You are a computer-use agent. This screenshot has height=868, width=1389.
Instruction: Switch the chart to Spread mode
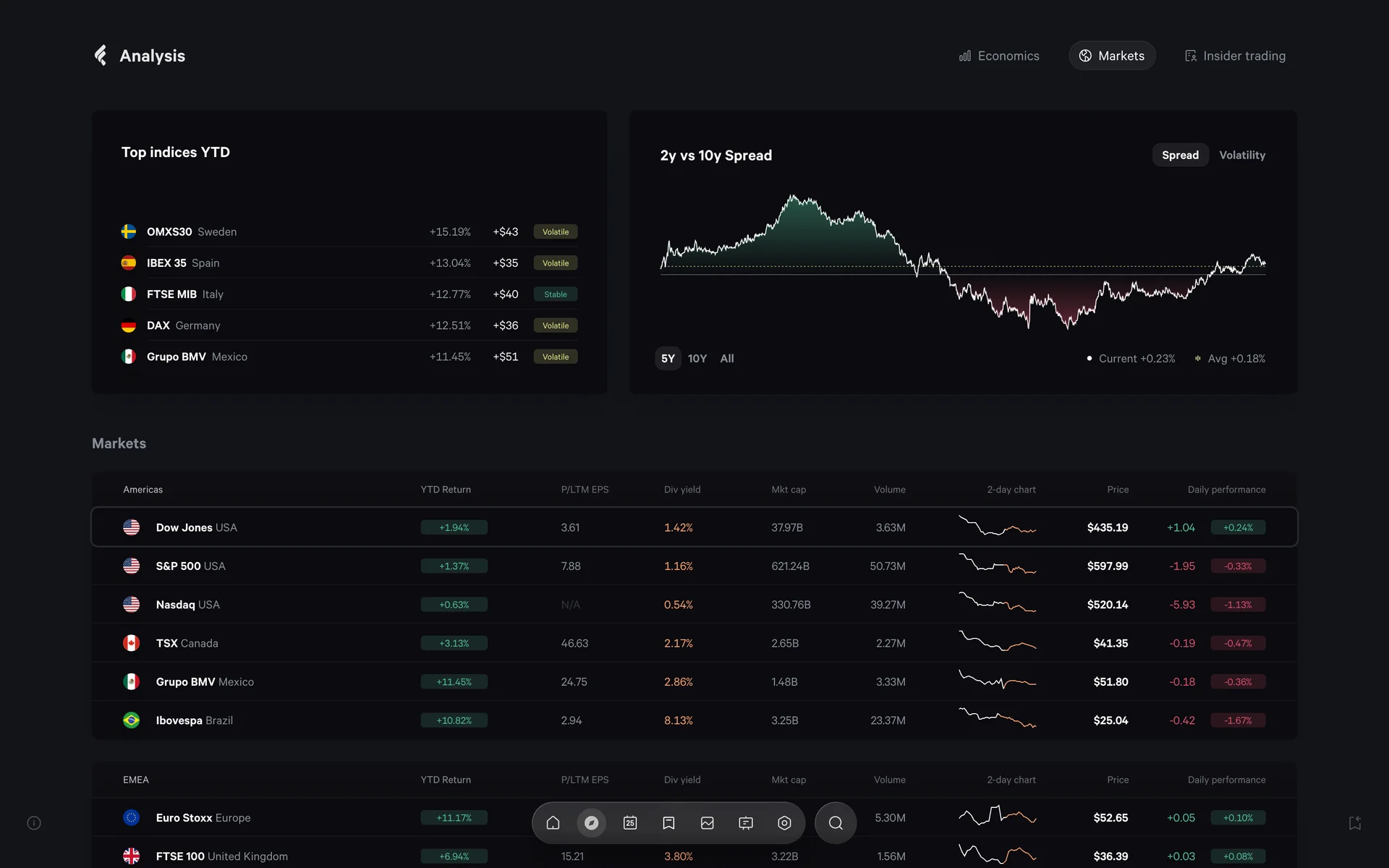[x=1180, y=156]
